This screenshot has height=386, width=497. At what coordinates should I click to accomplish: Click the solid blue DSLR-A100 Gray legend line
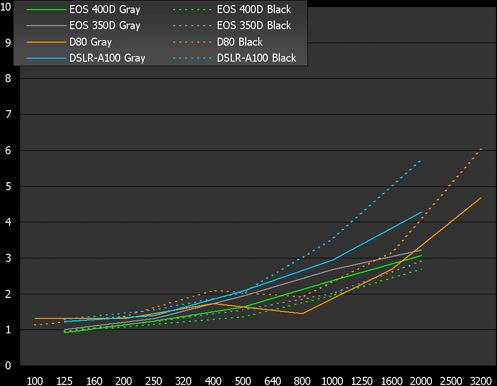(x=46, y=58)
